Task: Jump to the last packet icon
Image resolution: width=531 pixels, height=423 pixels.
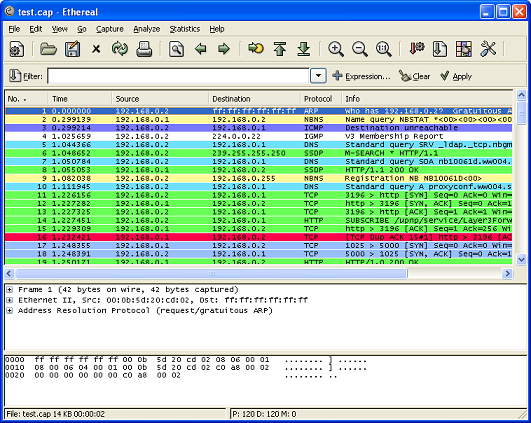Action: (x=304, y=49)
